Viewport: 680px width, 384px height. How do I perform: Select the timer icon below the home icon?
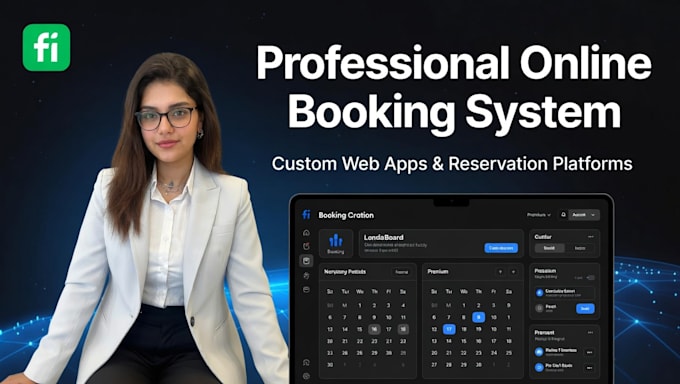click(x=306, y=246)
